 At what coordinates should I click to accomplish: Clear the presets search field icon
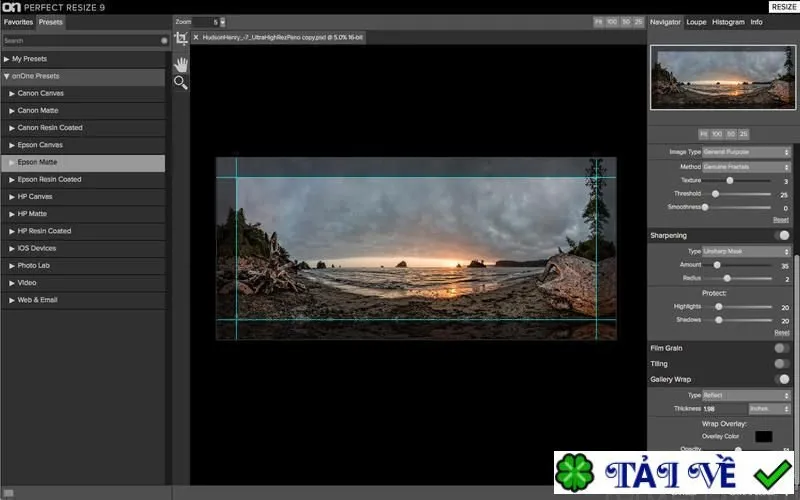164,41
